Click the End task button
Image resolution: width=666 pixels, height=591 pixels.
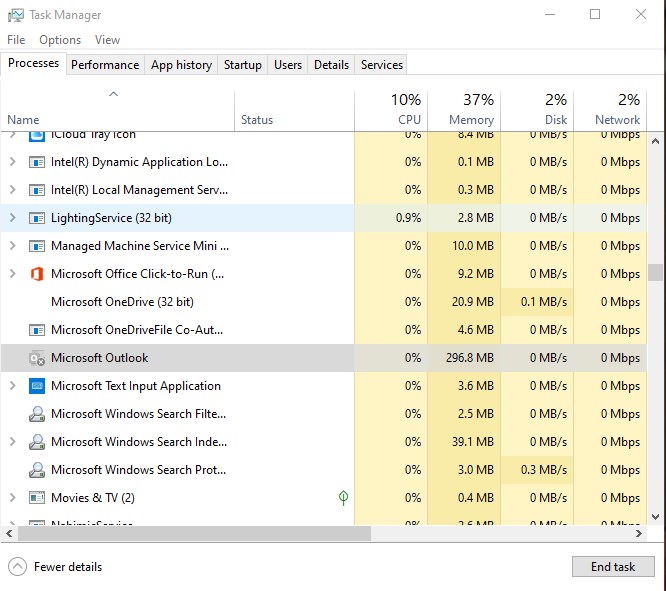point(613,567)
